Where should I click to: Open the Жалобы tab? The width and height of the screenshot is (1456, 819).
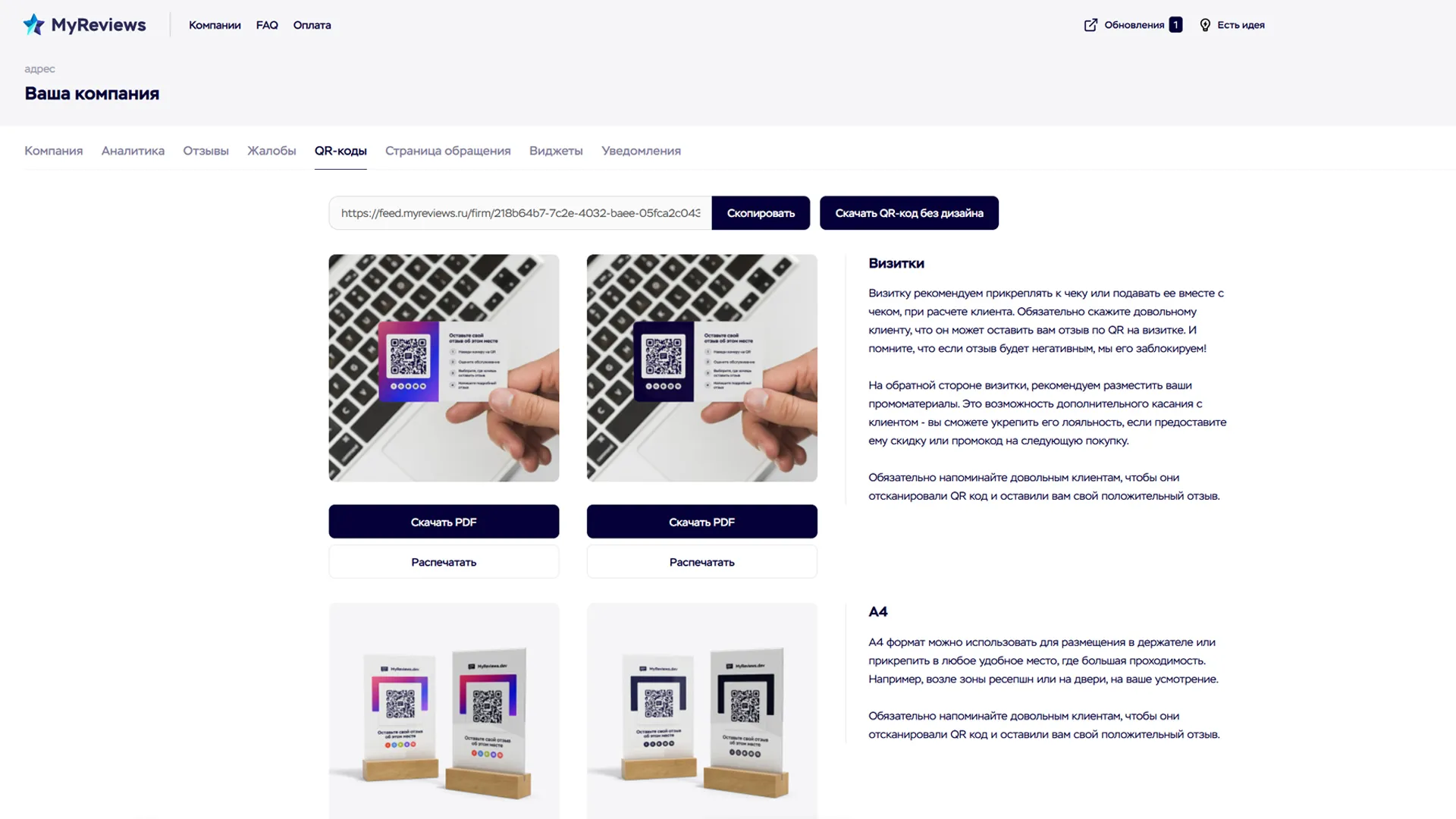click(x=271, y=151)
